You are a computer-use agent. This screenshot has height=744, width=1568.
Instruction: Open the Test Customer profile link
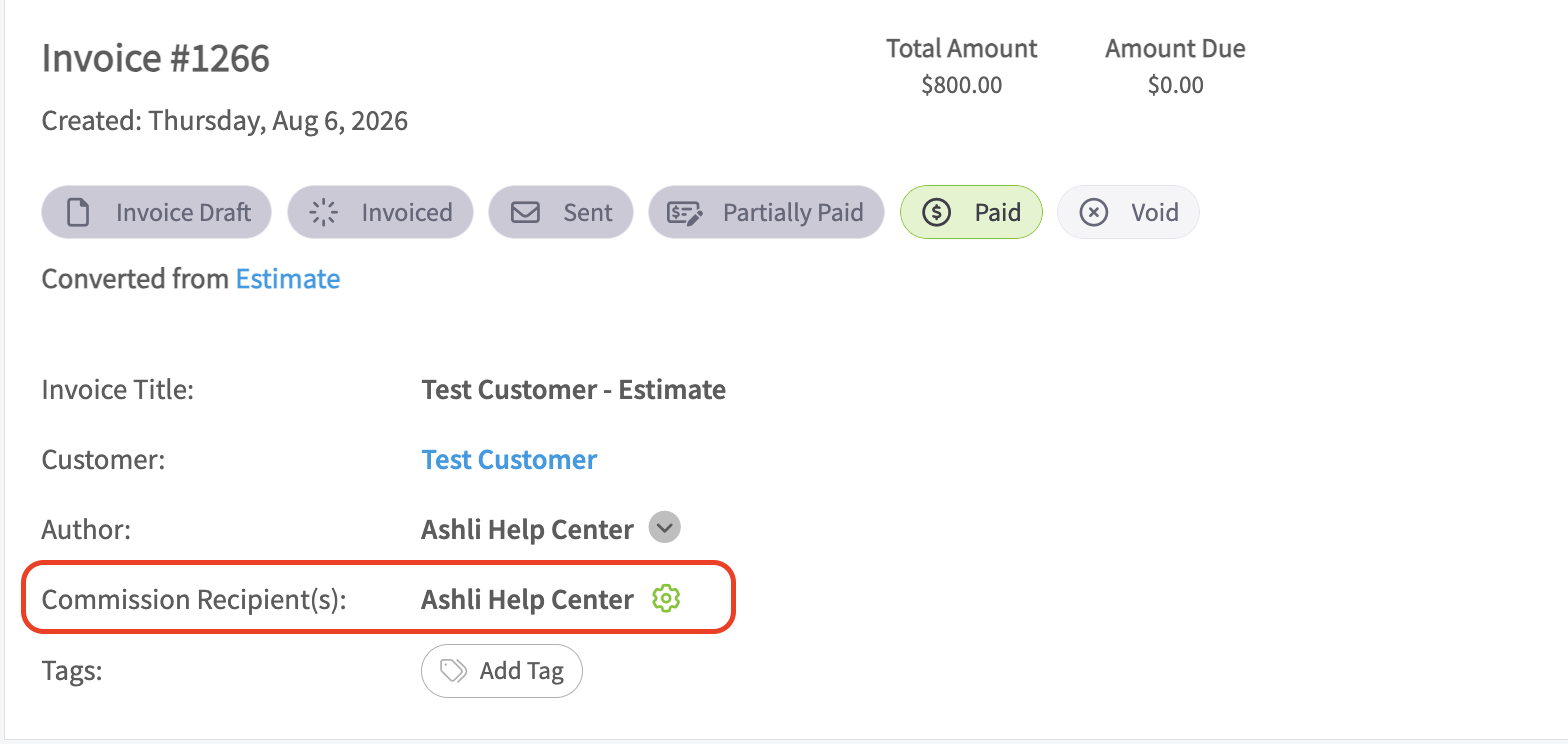[x=509, y=459]
